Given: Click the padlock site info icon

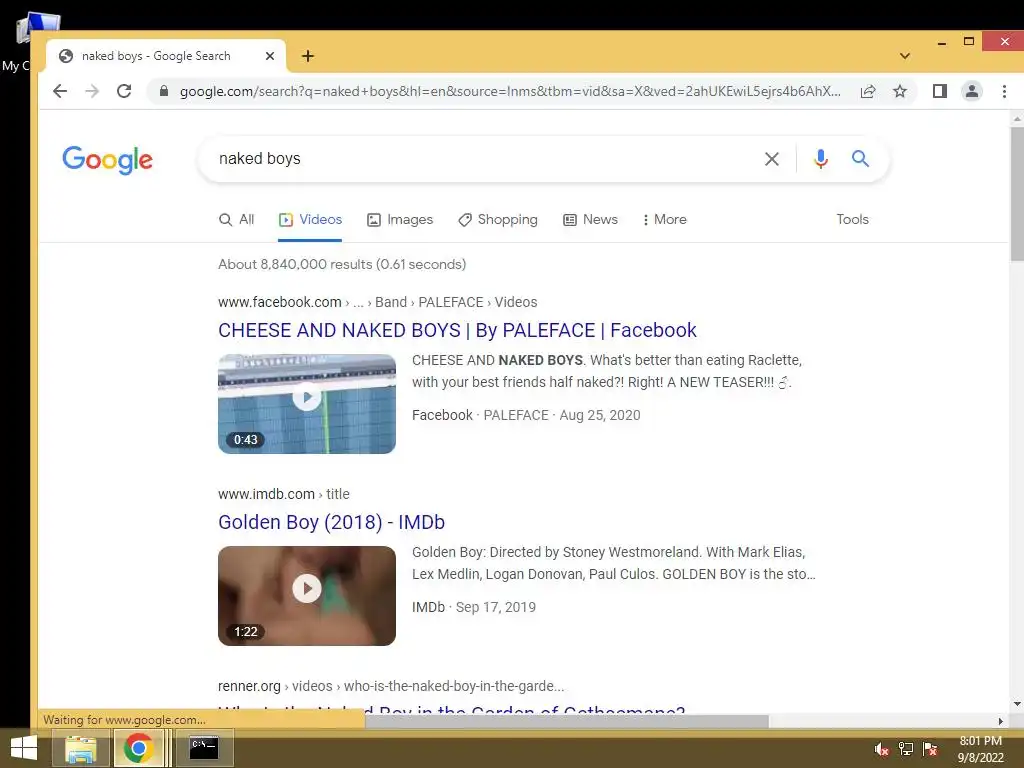Looking at the screenshot, I should 164,91.
